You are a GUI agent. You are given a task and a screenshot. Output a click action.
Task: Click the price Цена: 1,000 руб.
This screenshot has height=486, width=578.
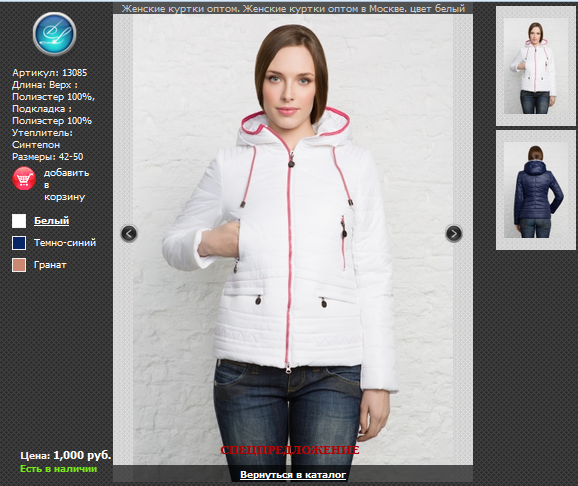click(66, 455)
